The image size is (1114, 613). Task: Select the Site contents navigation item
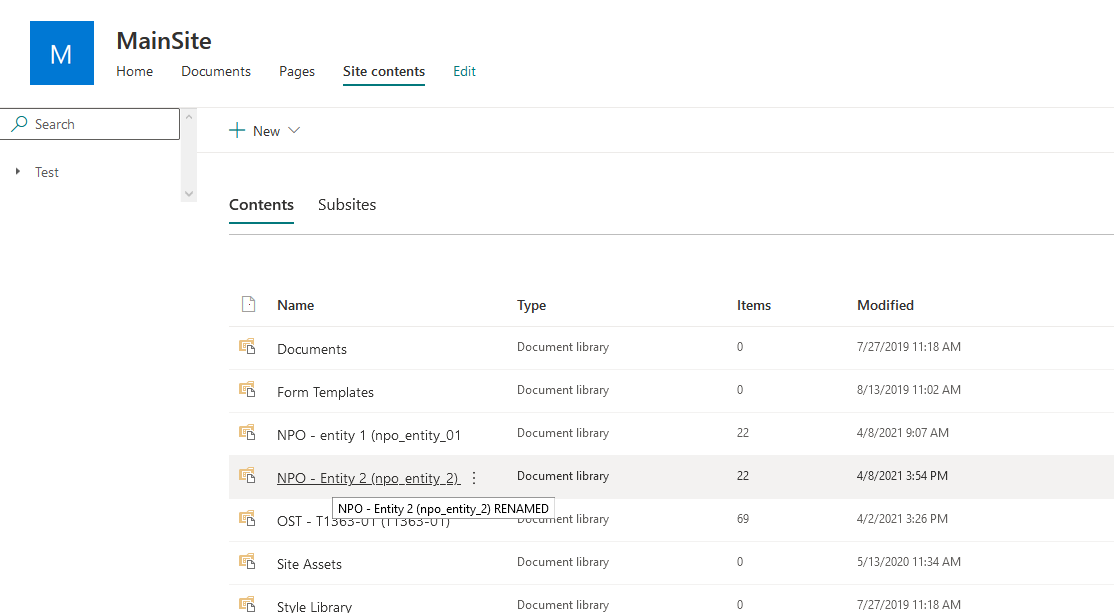[384, 71]
